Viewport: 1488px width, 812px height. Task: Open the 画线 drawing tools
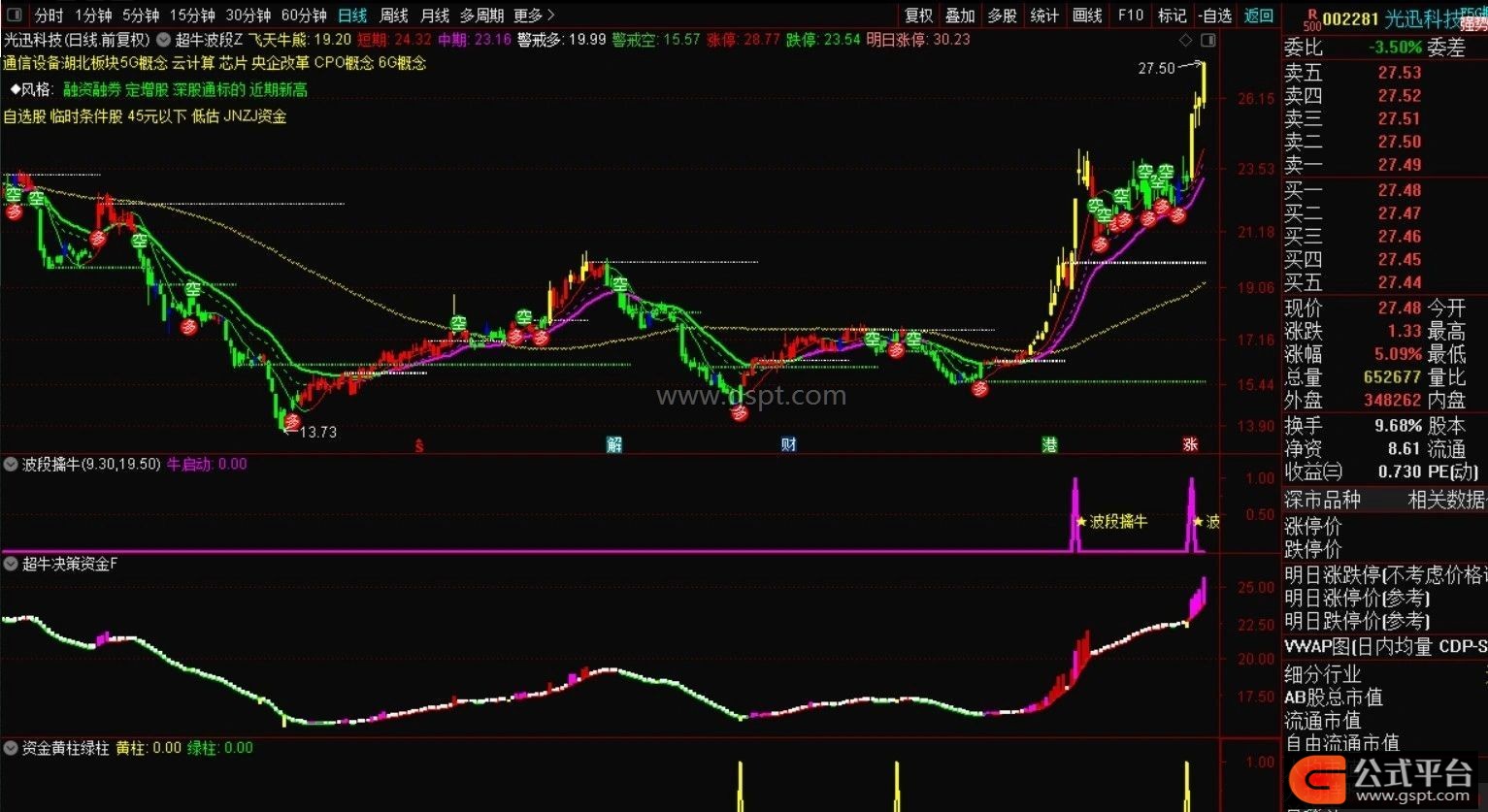pyautogui.click(x=1087, y=16)
